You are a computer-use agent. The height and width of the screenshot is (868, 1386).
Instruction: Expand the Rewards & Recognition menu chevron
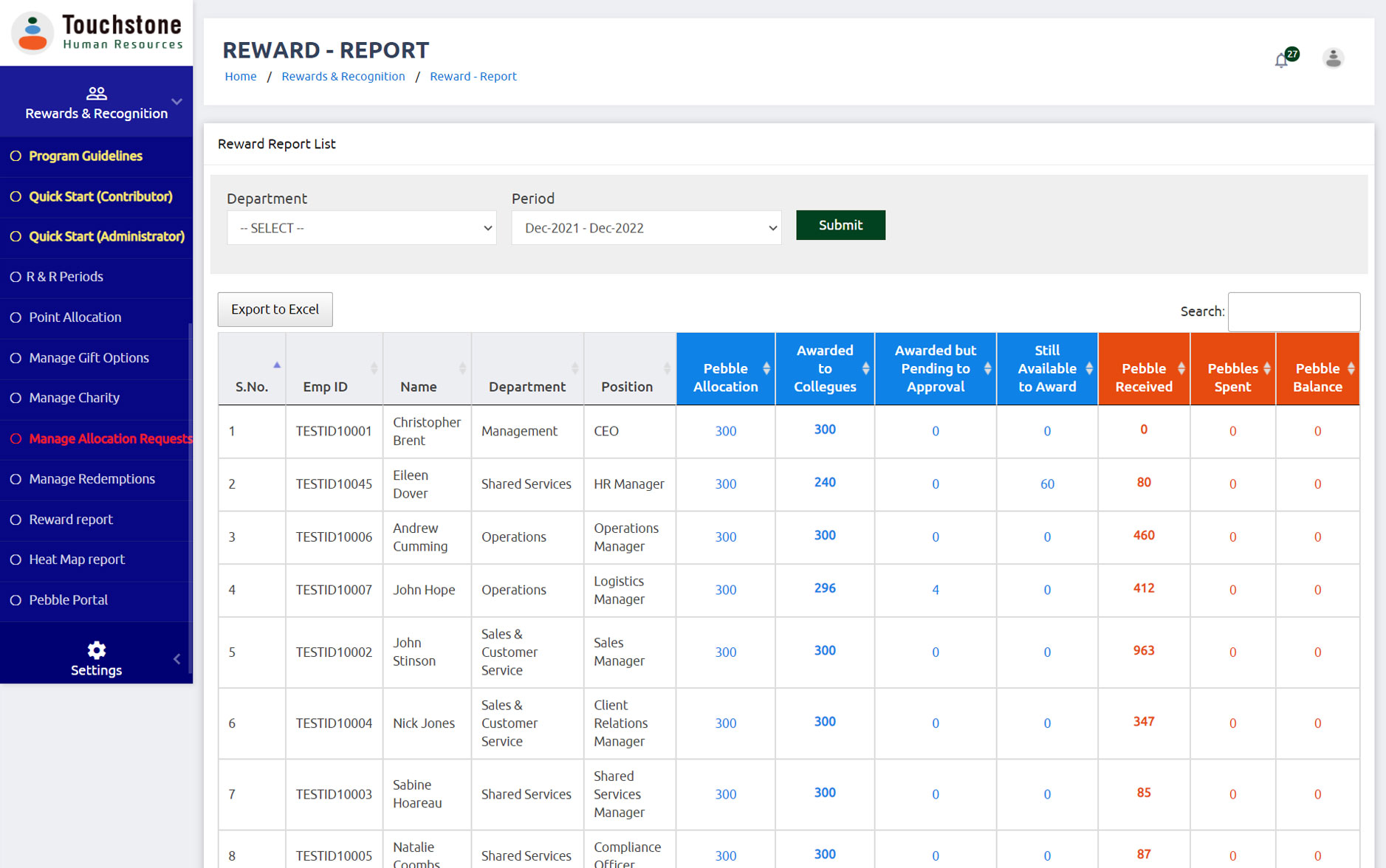176,102
